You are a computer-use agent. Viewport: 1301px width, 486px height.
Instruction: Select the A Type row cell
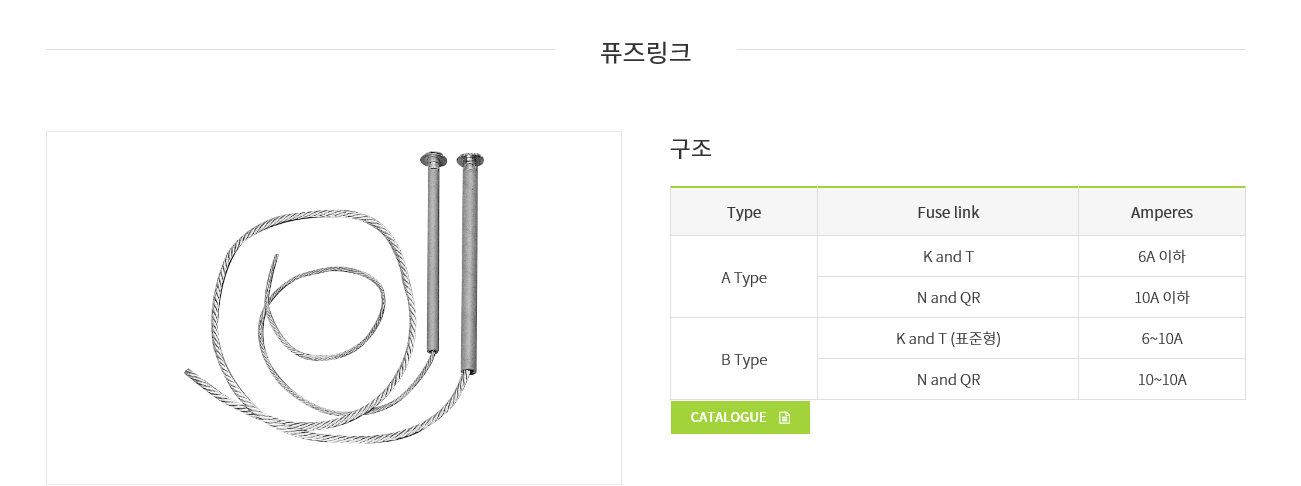click(x=744, y=278)
